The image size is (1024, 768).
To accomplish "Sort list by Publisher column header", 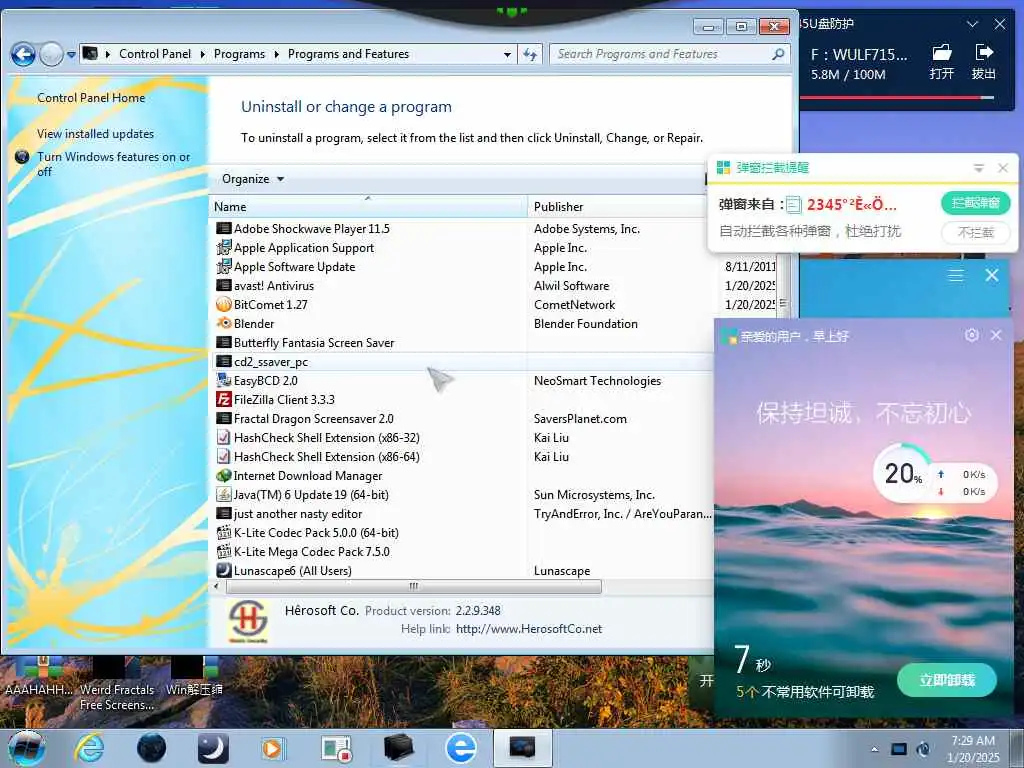I will point(619,206).
